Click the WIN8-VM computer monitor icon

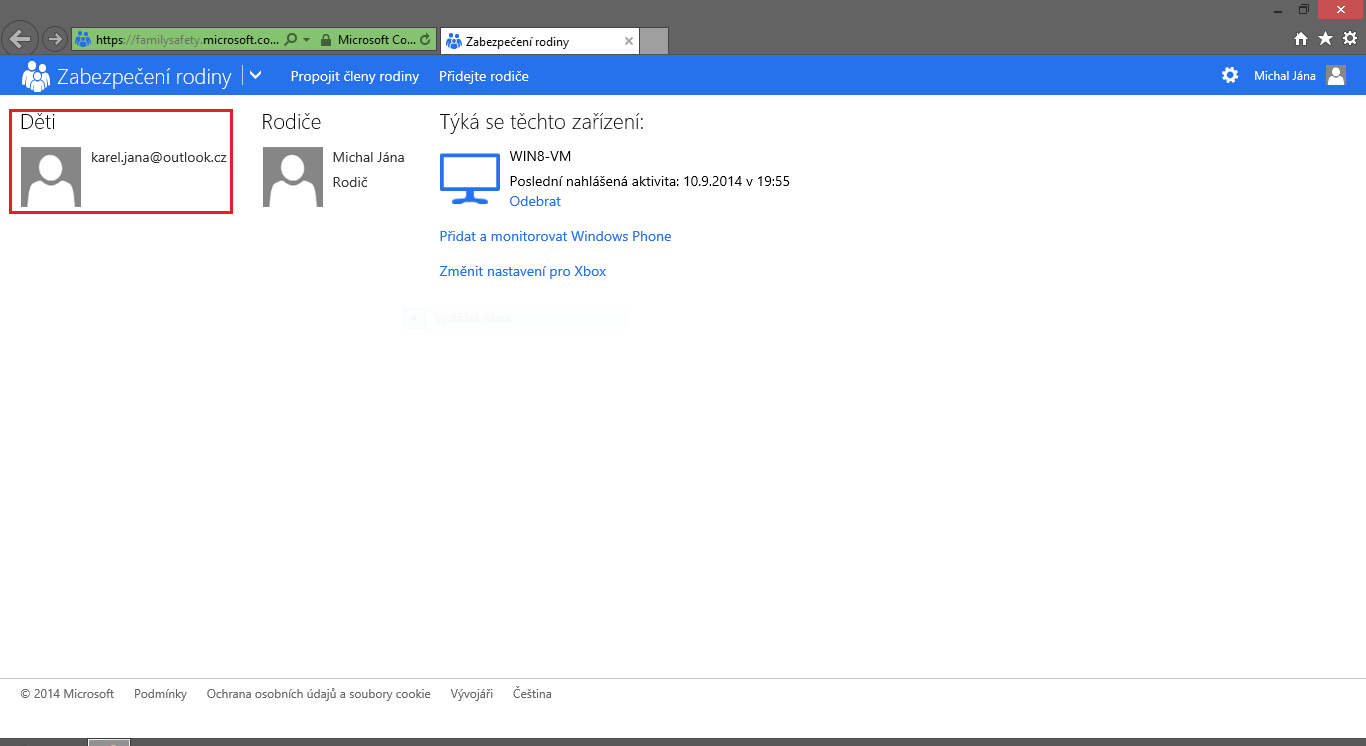[469, 179]
